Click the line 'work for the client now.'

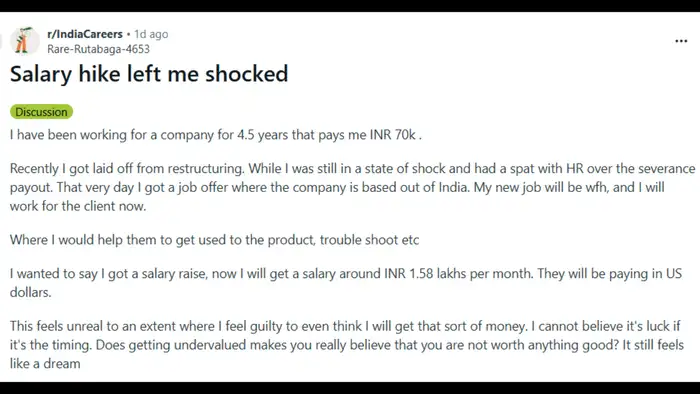tap(78, 206)
